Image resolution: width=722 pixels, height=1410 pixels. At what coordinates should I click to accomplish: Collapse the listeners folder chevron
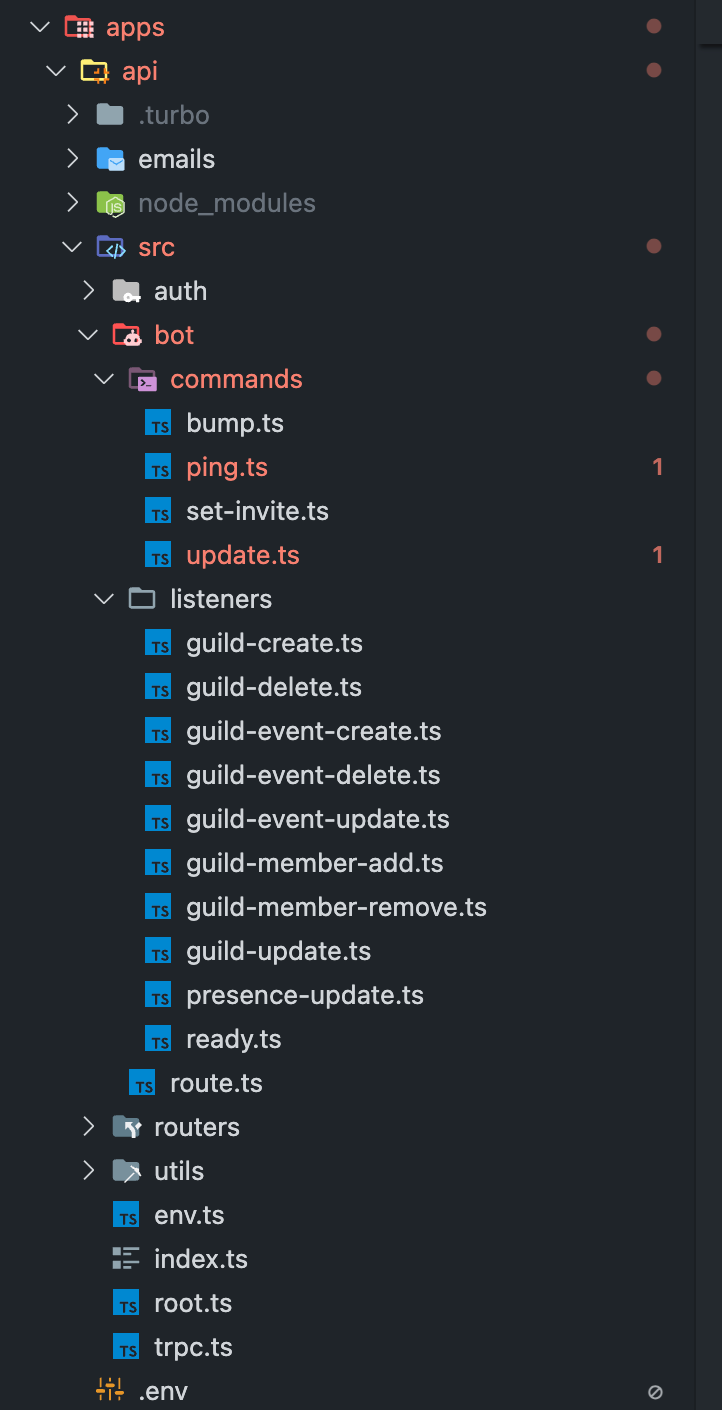pyautogui.click(x=104, y=599)
